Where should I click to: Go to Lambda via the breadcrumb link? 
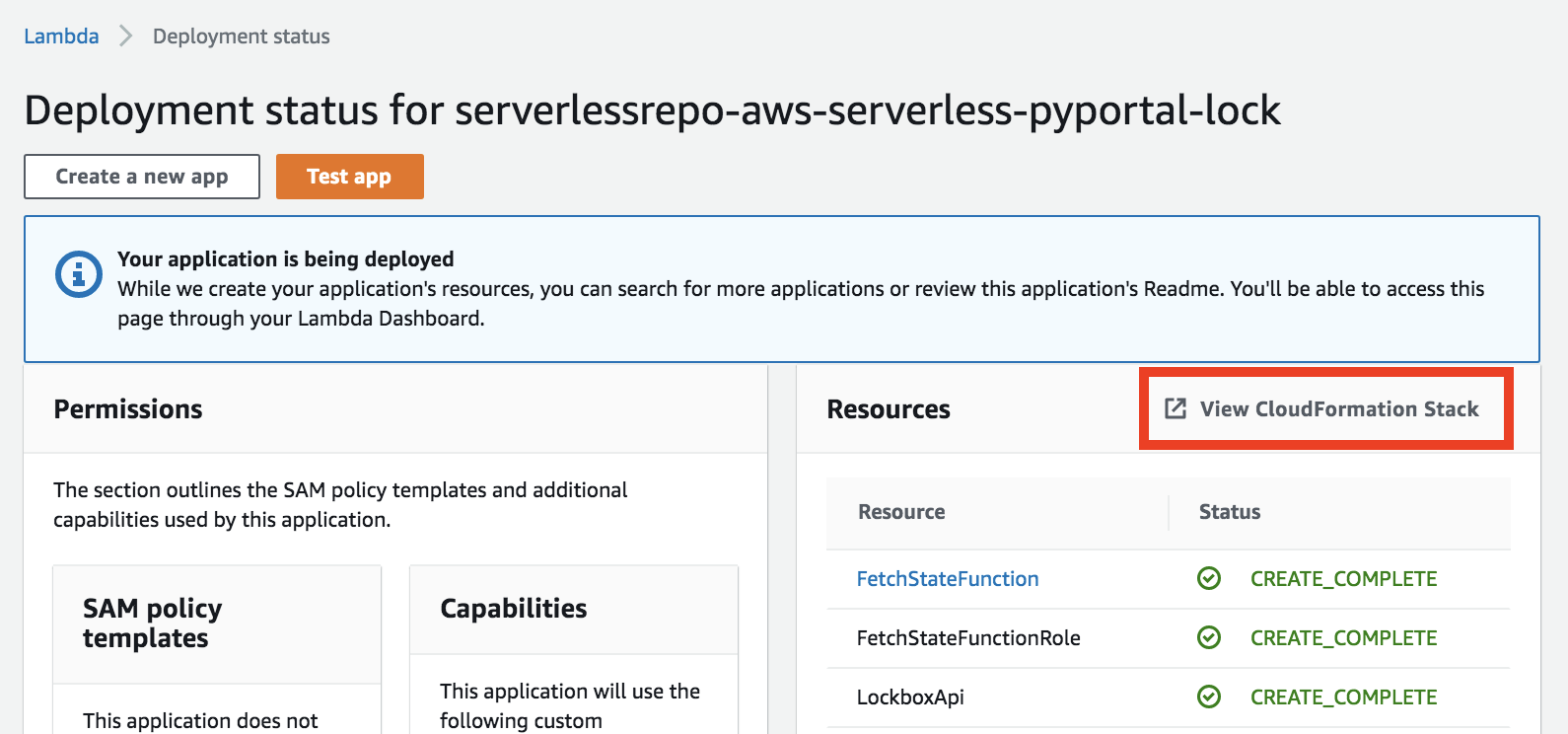[x=61, y=37]
